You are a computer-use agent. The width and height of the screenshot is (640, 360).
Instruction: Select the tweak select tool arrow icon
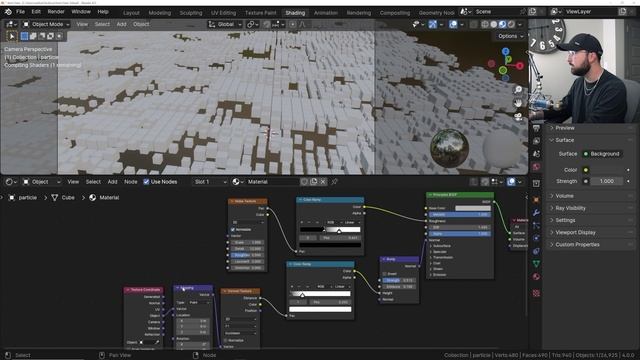tap(12, 36)
